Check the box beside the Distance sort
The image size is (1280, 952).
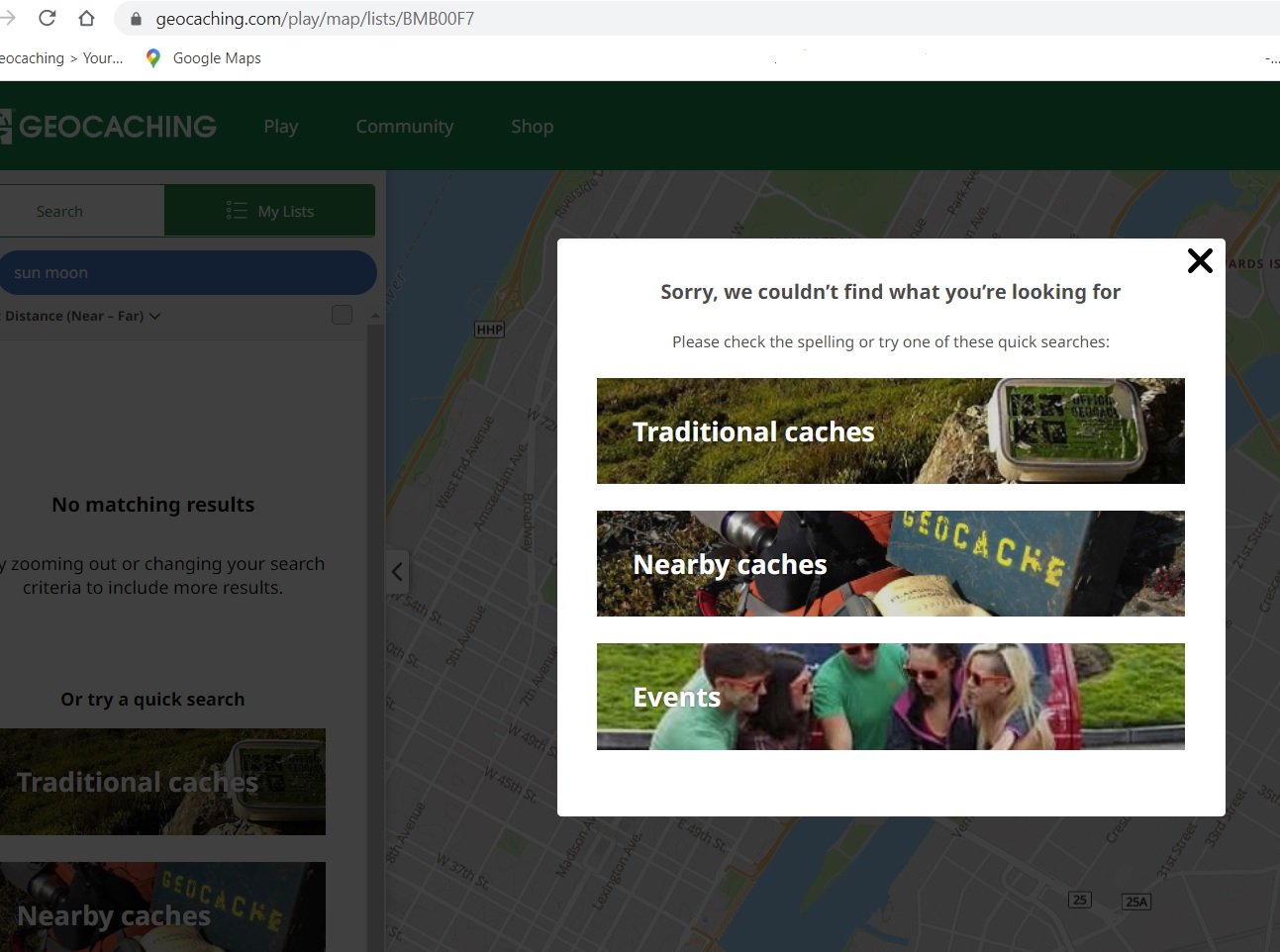tap(342, 315)
